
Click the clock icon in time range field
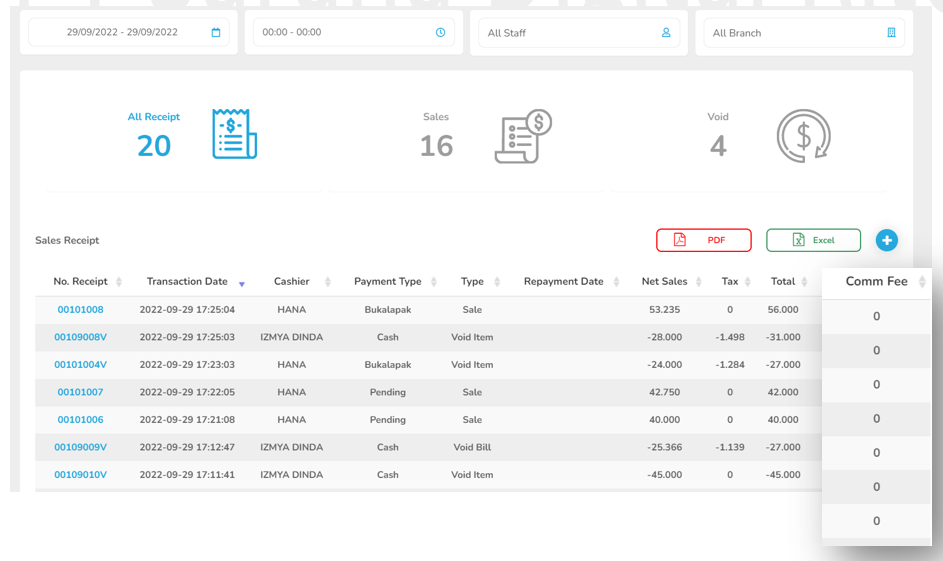[x=440, y=33]
